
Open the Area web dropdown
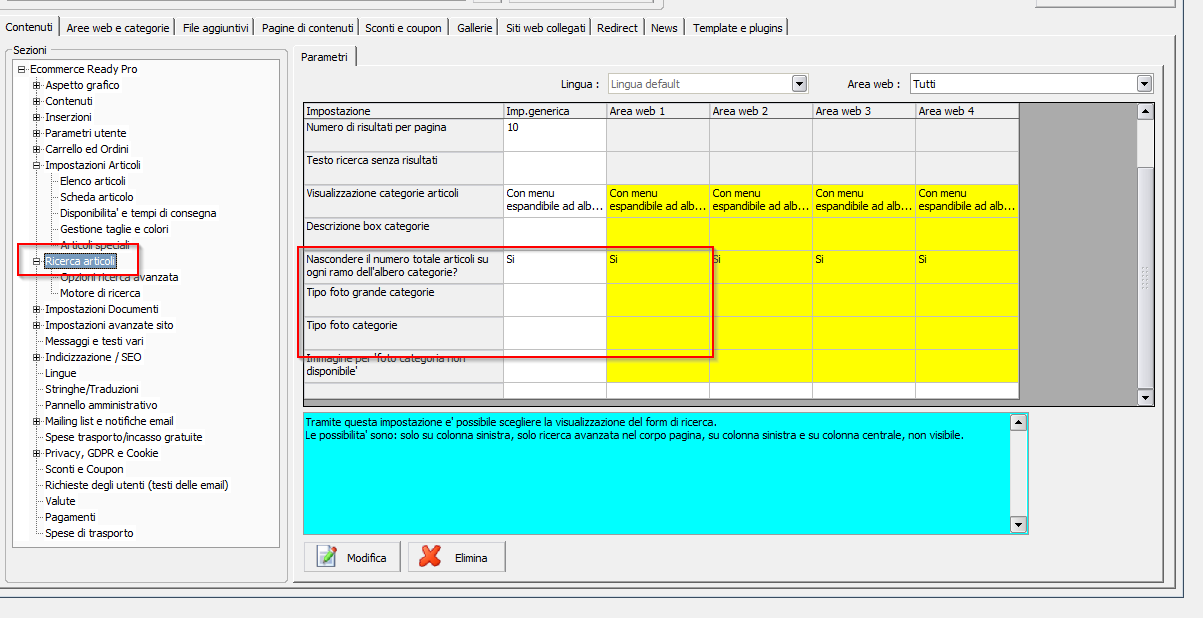(x=1144, y=84)
